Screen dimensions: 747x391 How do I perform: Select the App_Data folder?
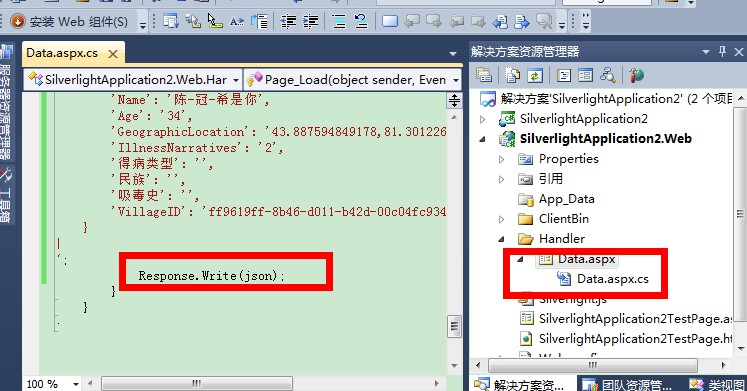click(566, 199)
